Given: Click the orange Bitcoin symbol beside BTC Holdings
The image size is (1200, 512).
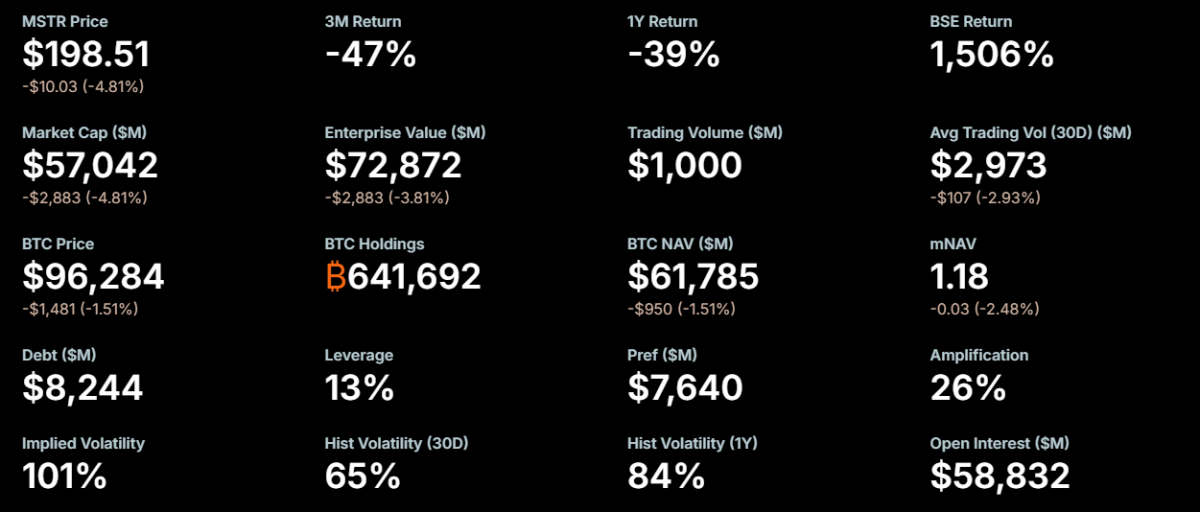Looking at the screenshot, I should (x=336, y=276).
